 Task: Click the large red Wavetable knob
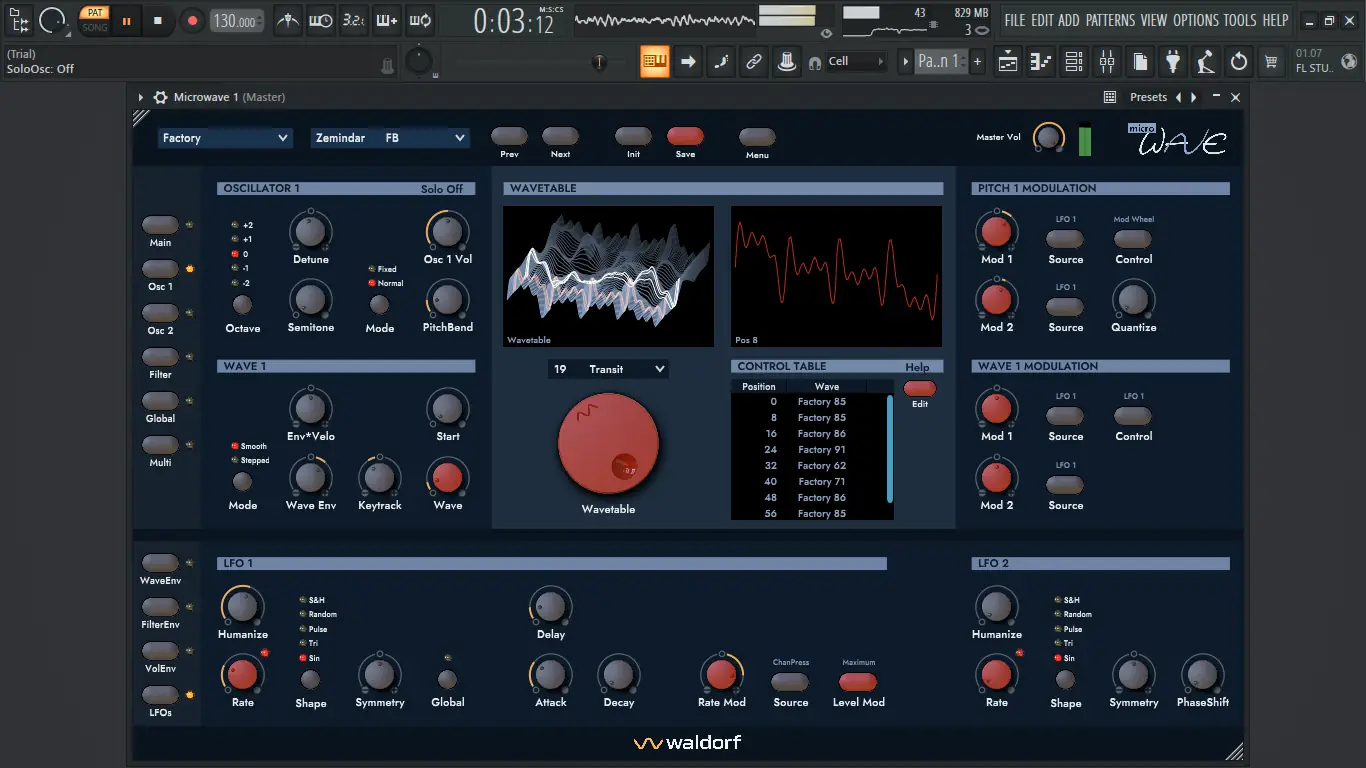pyautogui.click(x=608, y=444)
